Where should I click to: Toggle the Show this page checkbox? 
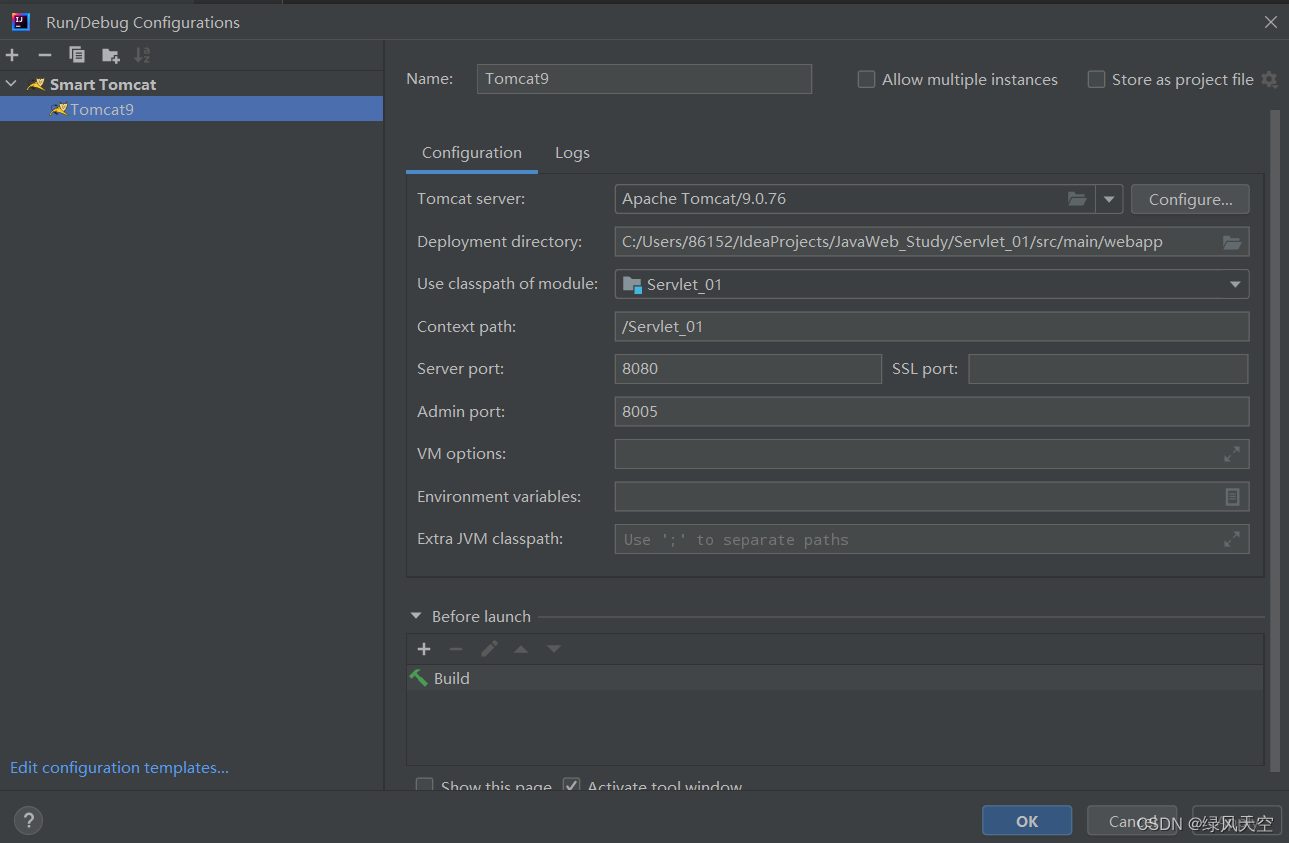pyautogui.click(x=425, y=785)
